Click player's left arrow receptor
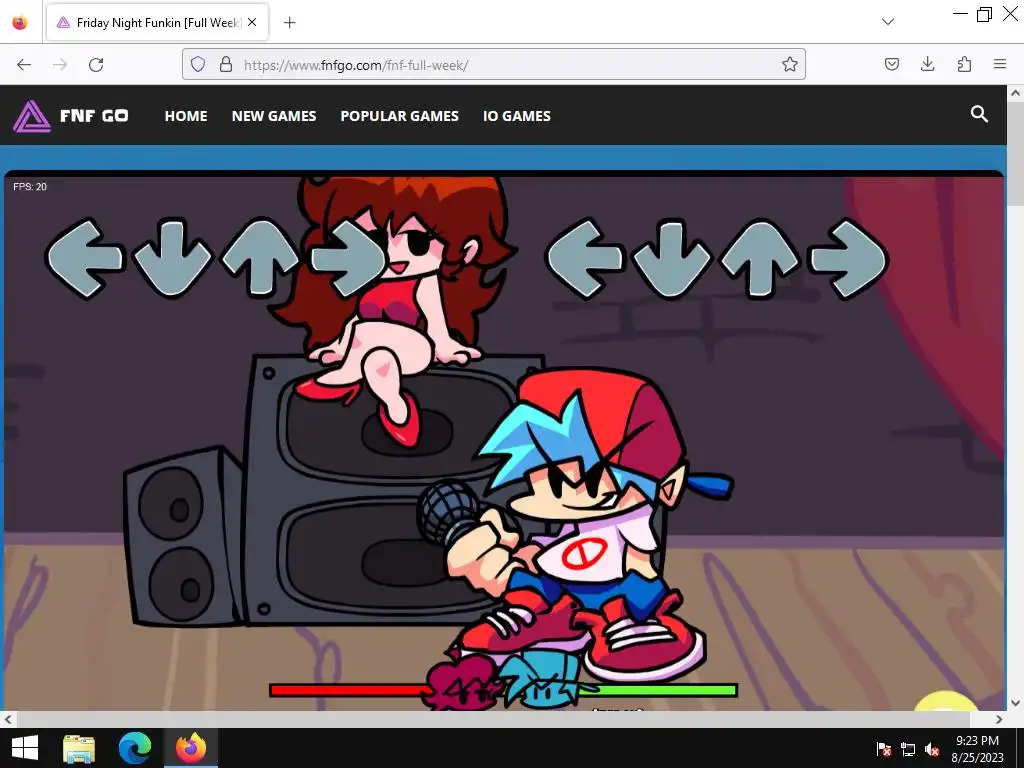The image size is (1024, 768). tap(584, 259)
